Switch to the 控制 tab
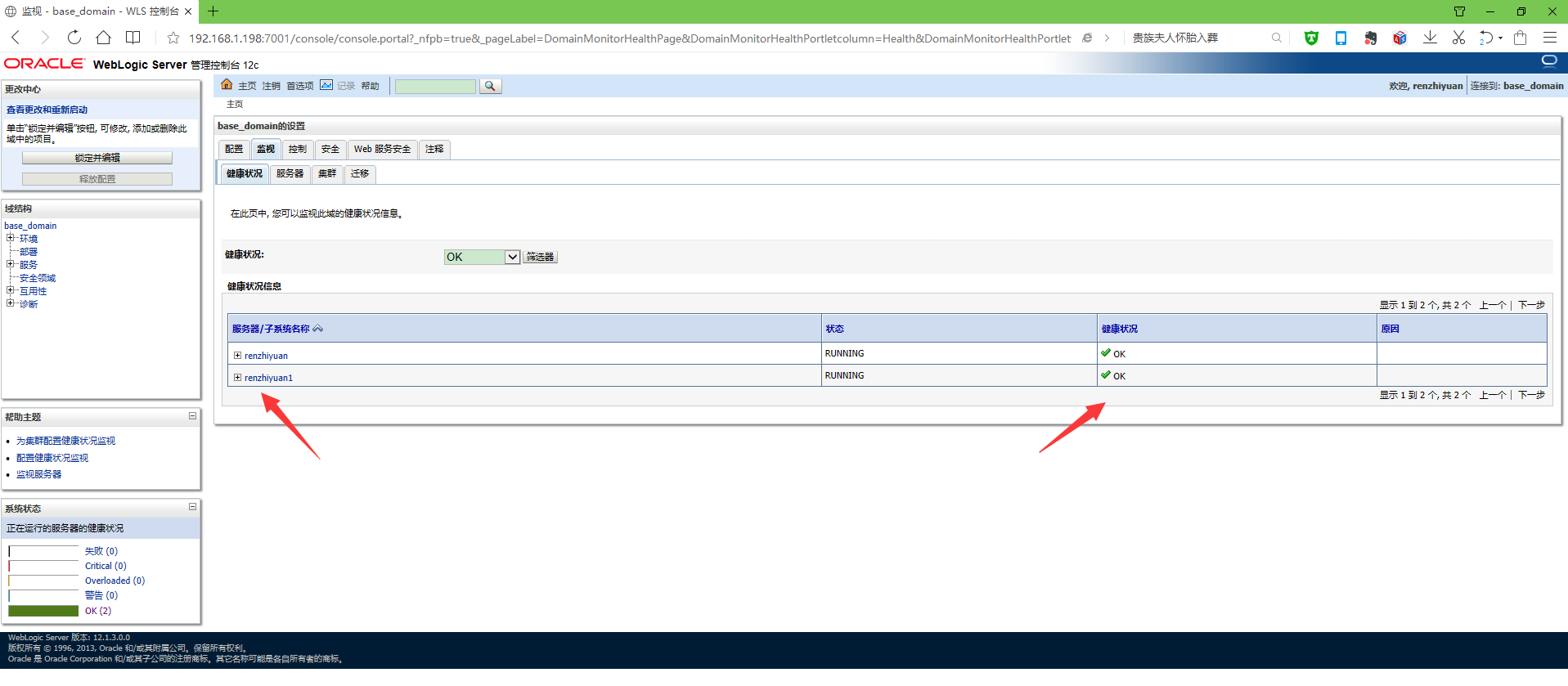 point(298,149)
